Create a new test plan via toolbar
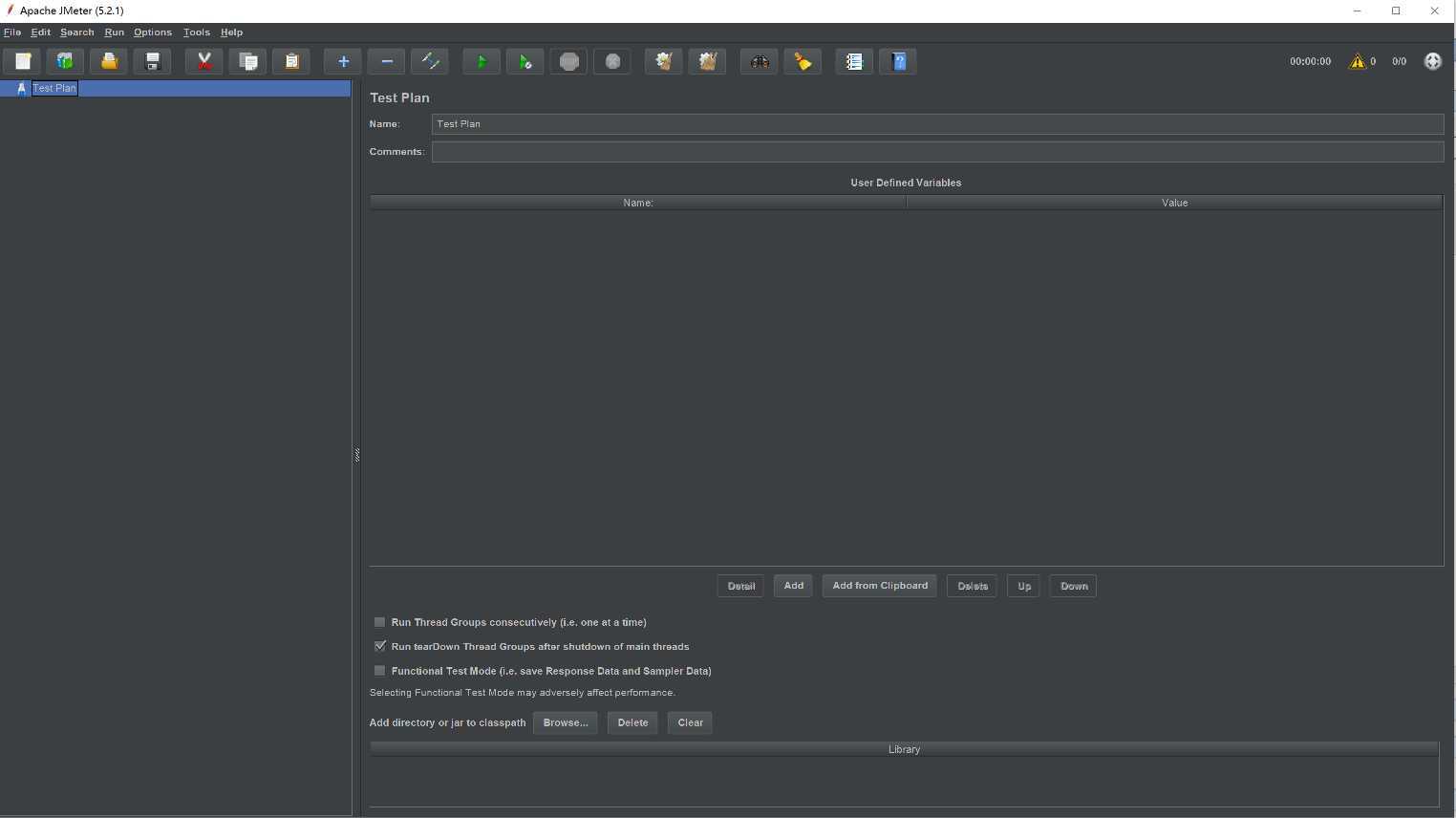Viewport: 1456px width, 818px height. [x=23, y=61]
